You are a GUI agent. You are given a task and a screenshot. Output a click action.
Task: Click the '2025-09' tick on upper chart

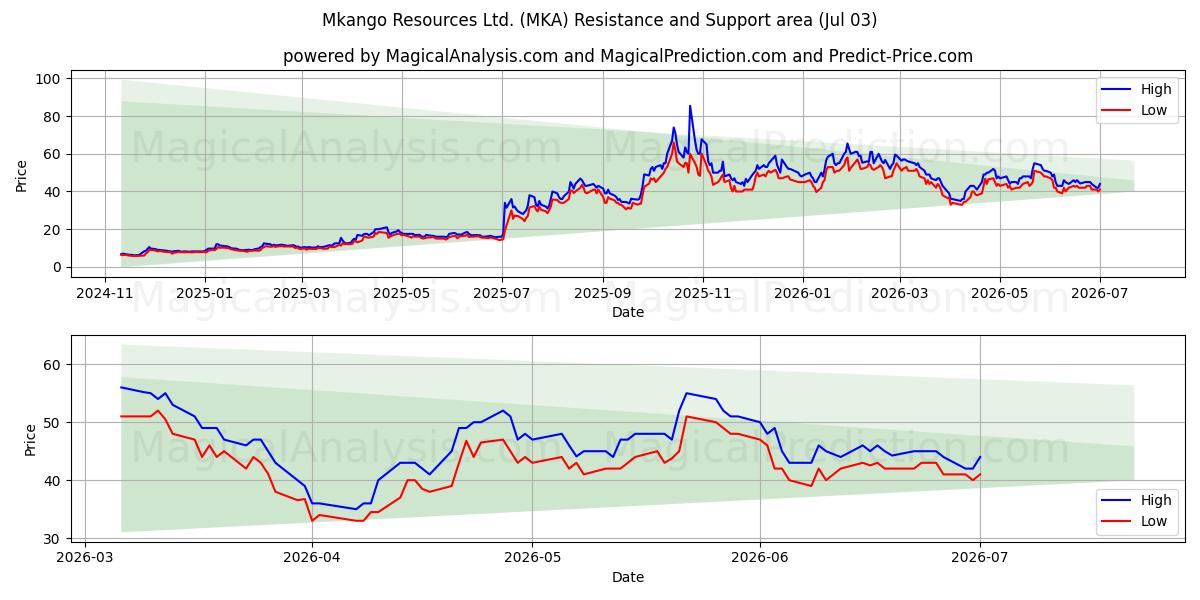pyautogui.click(x=603, y=292)
